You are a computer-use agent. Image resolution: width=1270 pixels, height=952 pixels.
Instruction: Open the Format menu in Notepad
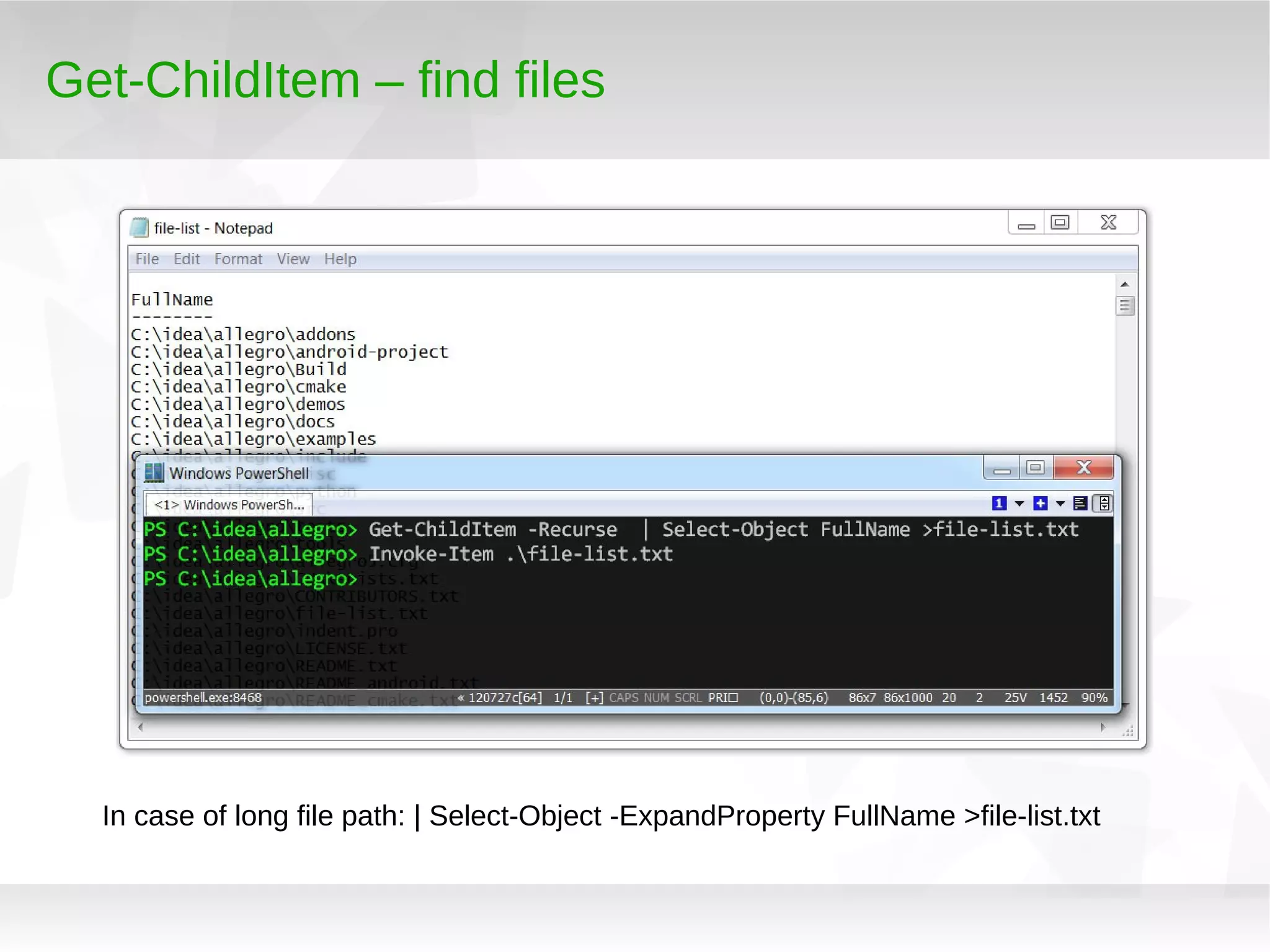238,259
